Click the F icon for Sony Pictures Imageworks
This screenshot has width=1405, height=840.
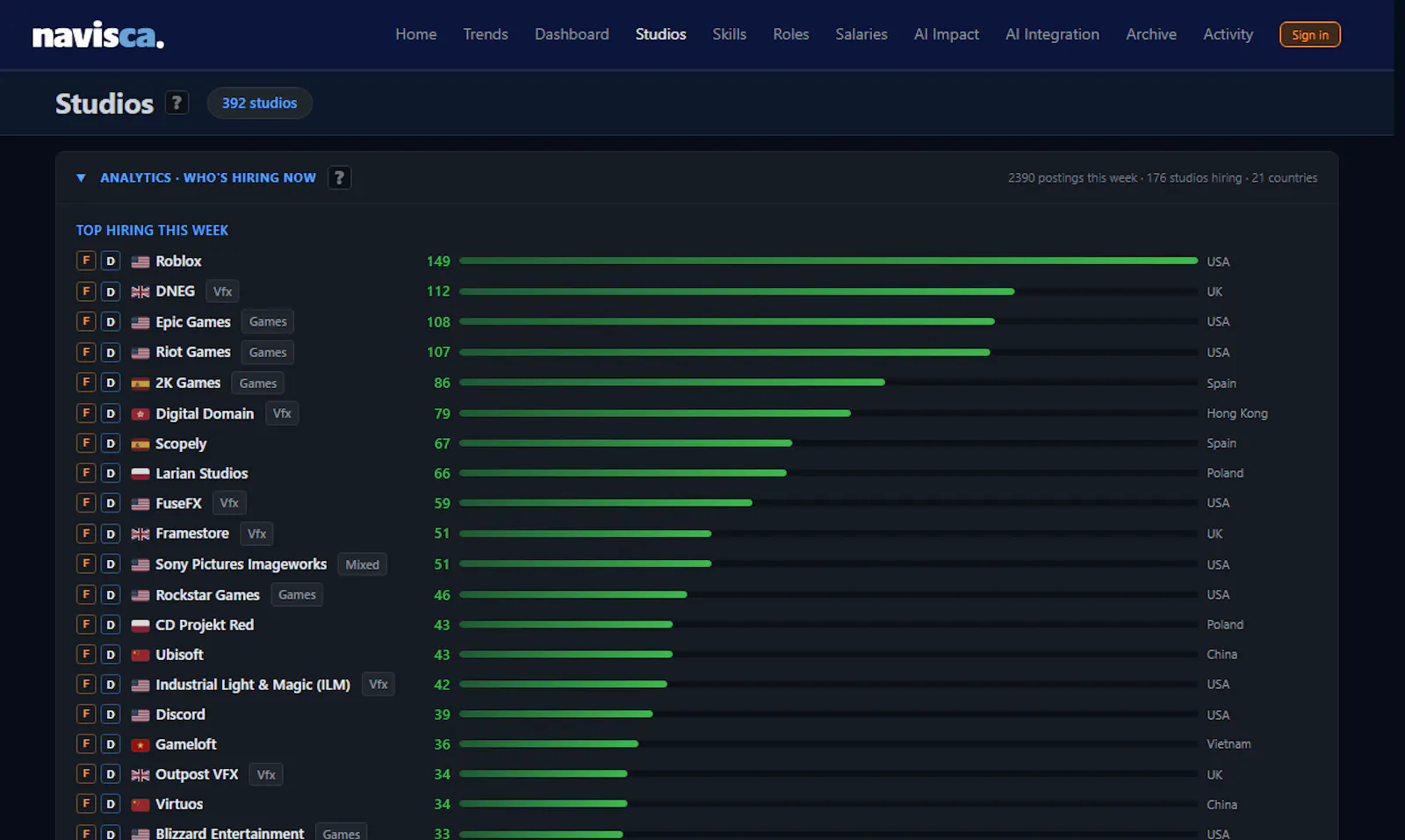(x=86, y=564)
